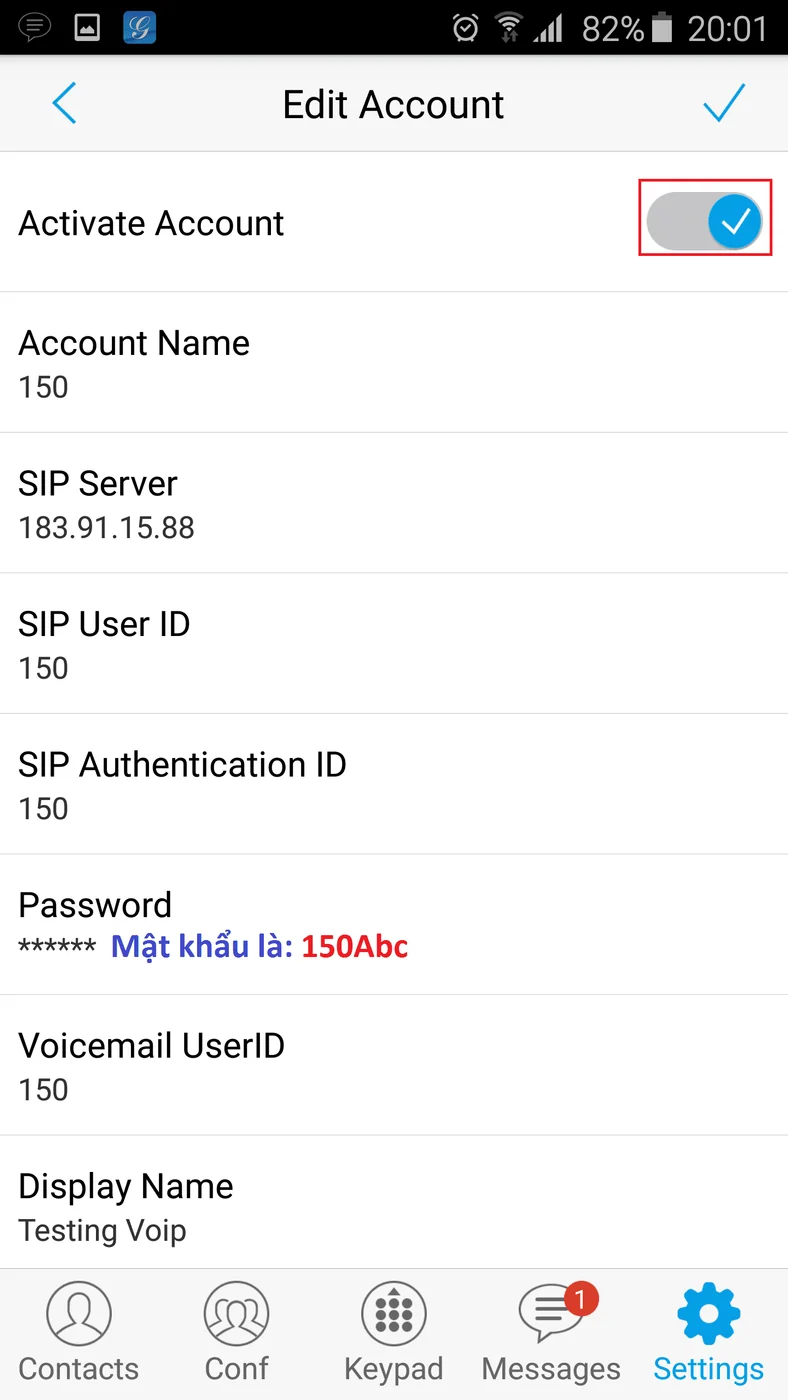Confirm changes with the checkmark icon

click(724, 102)
